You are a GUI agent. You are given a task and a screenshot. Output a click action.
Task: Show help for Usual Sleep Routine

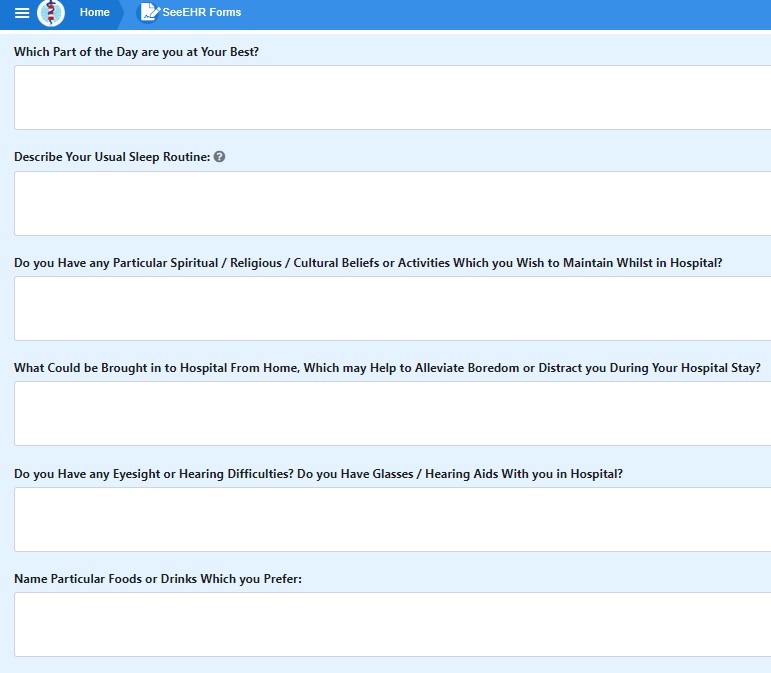point(219,156)
